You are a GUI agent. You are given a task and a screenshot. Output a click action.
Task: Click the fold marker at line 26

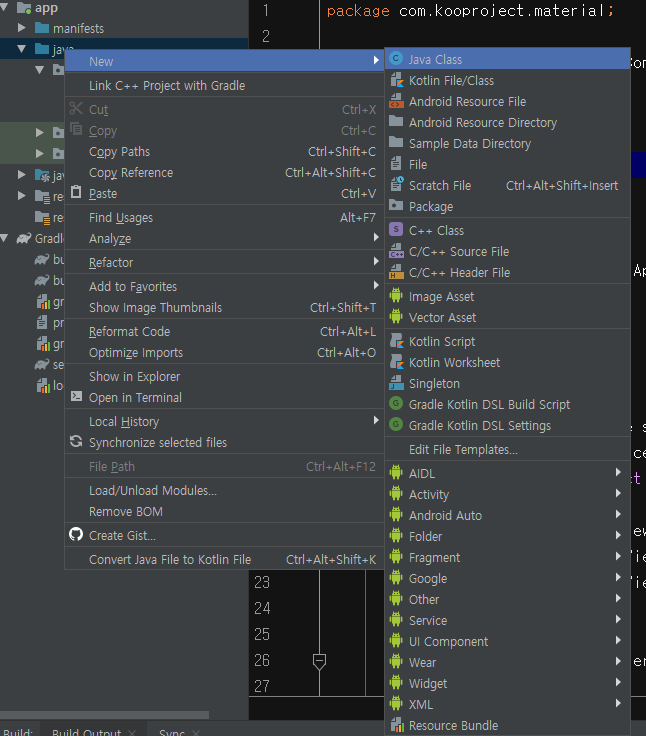click(x=319, y=661)
